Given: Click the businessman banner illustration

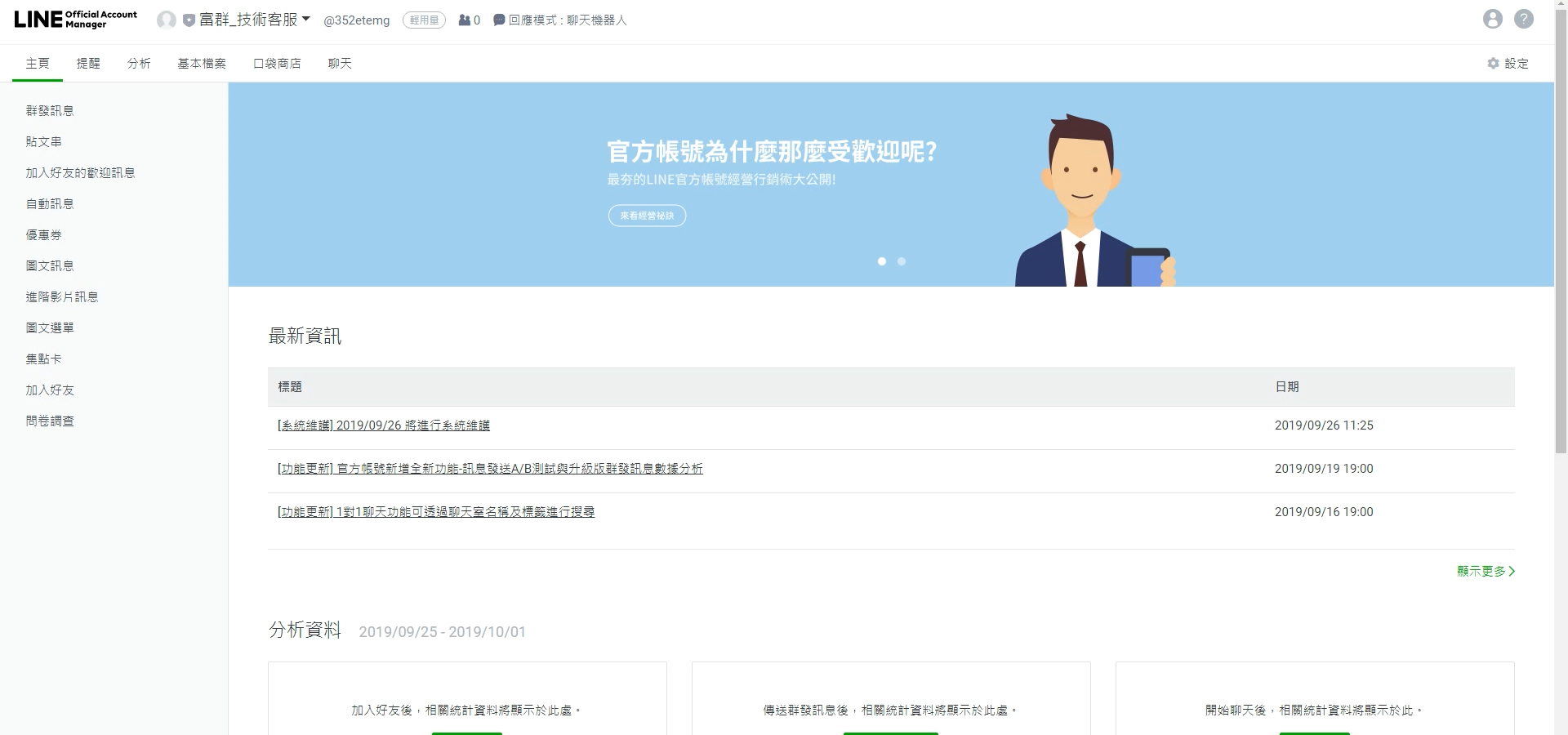Looking at the screenshot, I should (1094, 201).
